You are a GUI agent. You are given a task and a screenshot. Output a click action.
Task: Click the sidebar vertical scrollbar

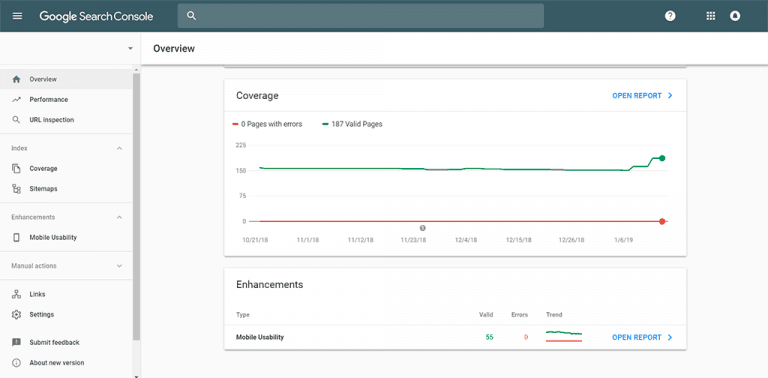pyautogui.click(x=137, y=206)
